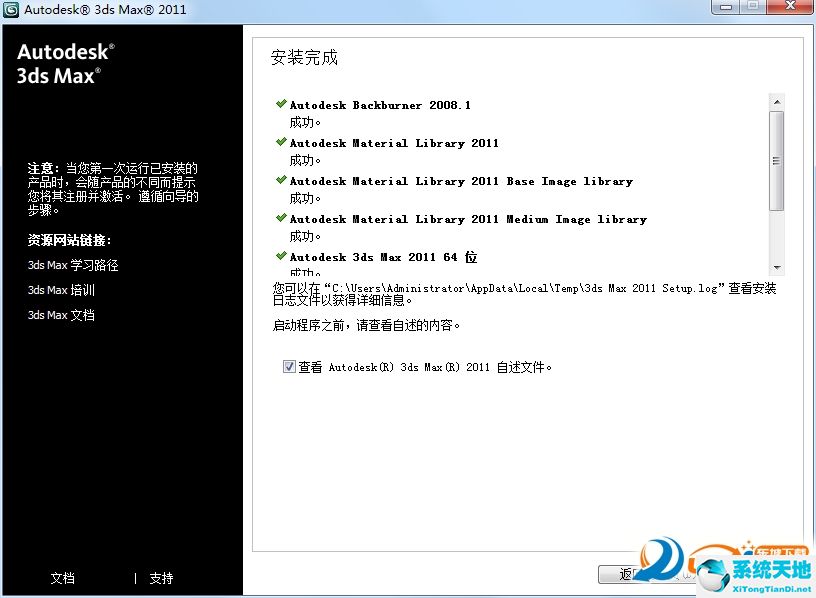This screenshot has width=816, height=598.
Task: Click the 文档 link at bottom left
Action: pos(62,578)
